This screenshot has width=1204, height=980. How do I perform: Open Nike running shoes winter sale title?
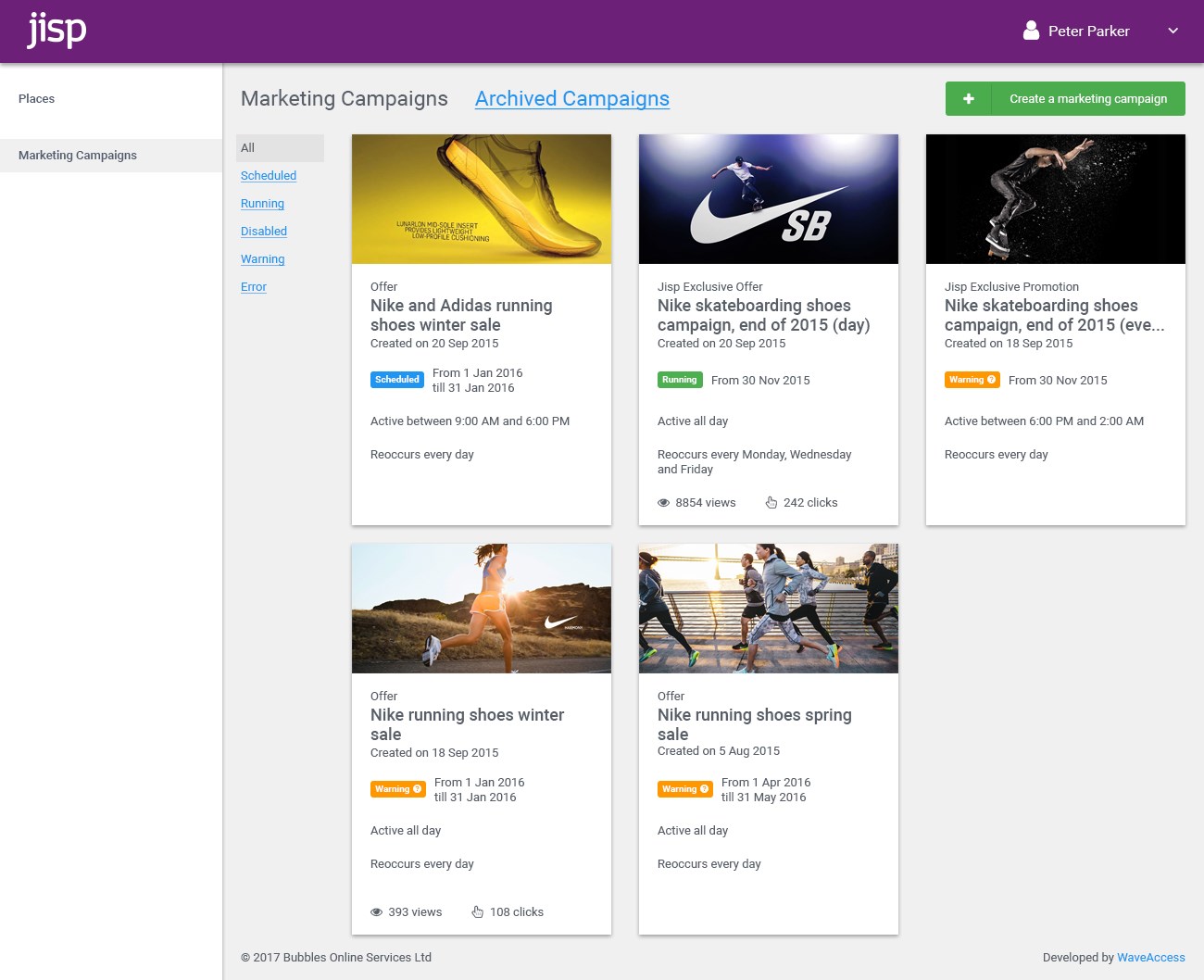[467, 724]
